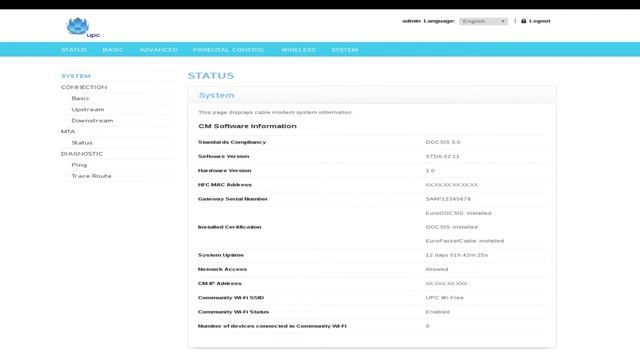Viewport: 640px width, 360px height.
Task: Select DIAGNOSTIC in the sidebar
Action: coord(82,154)
